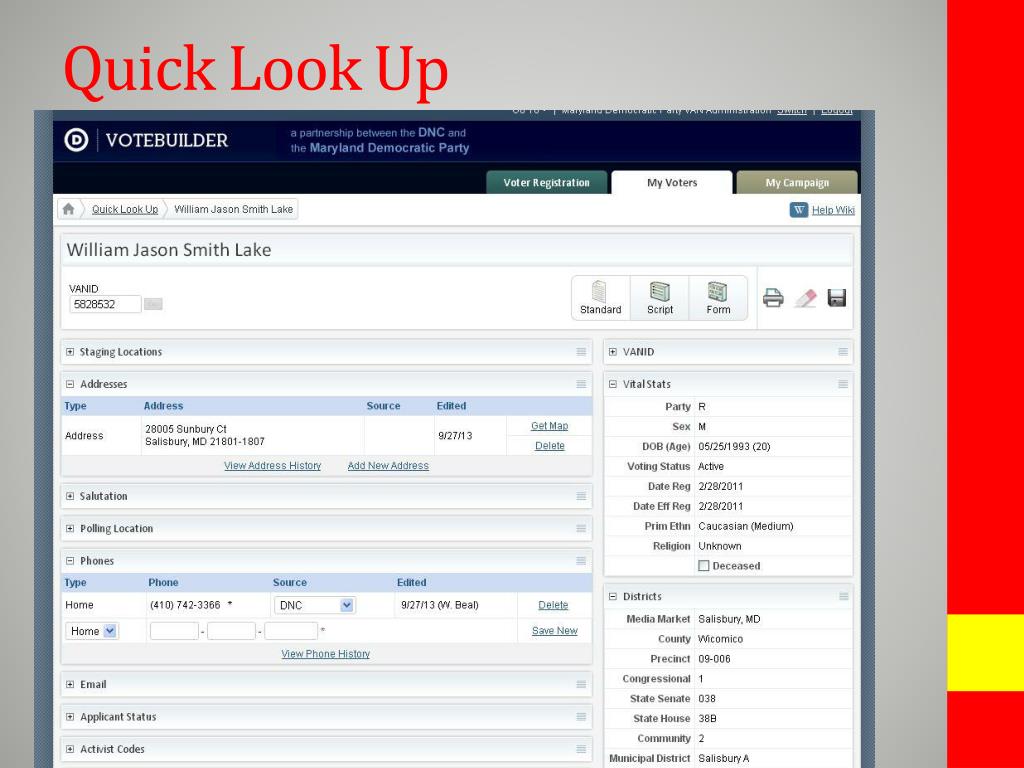1024x768 pixels.
Task: Expand the Email section
Action: pos(70,684)
